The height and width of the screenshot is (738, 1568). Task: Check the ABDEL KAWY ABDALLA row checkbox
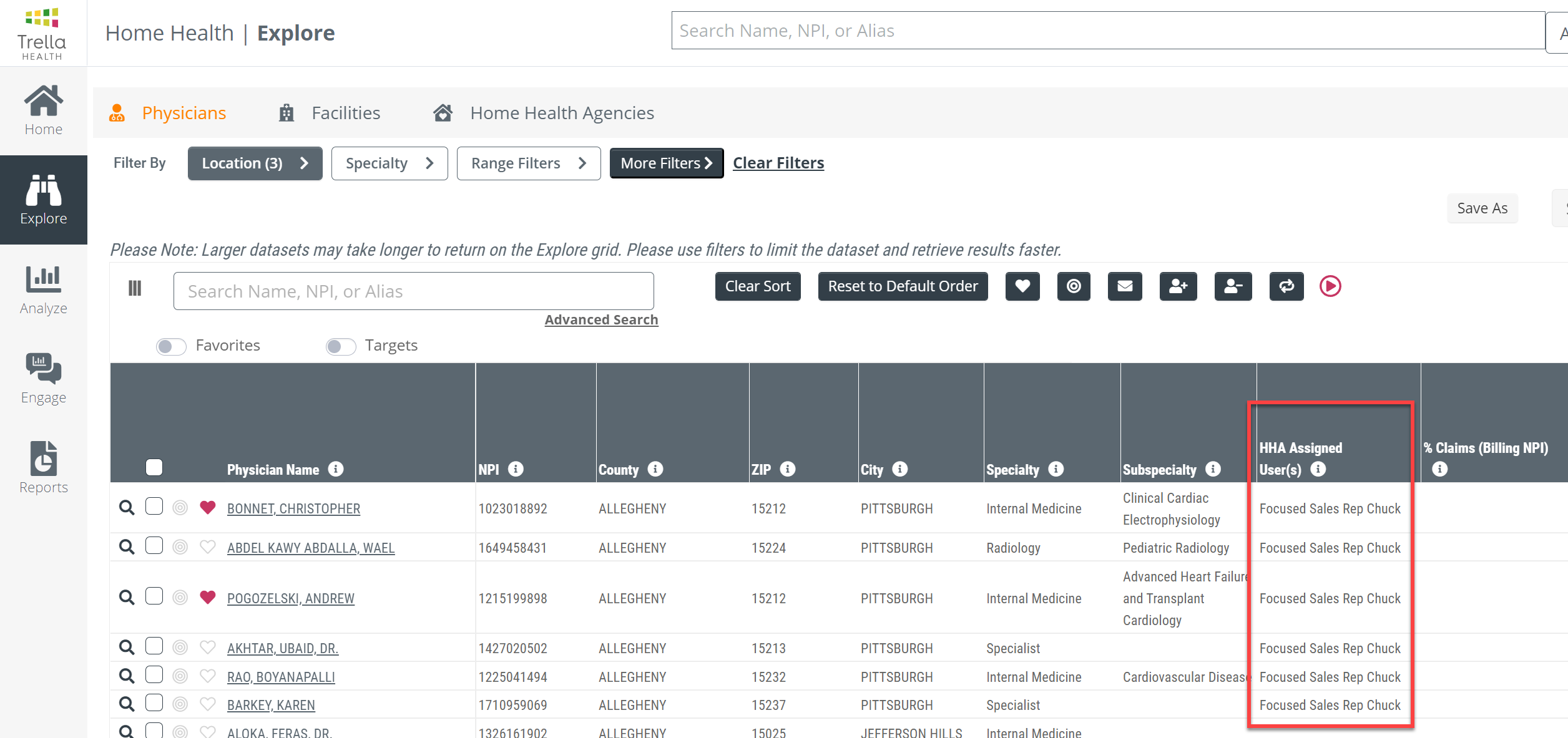tap(154, 545)
